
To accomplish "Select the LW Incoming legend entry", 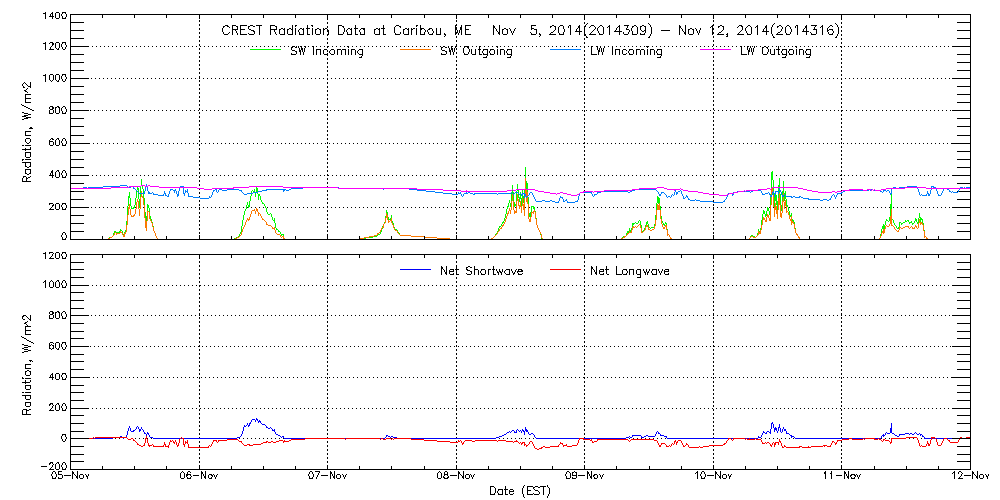I will [x=626, y=51].
